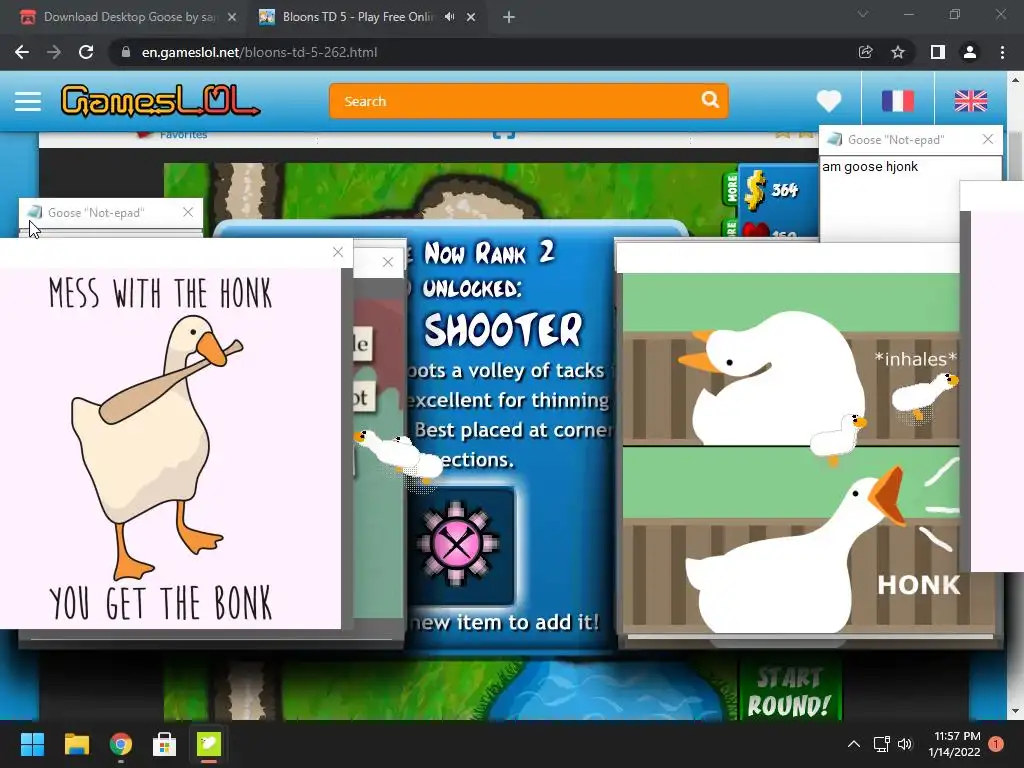Close the Download Desktop Goose tab
1024x768 pixels.
click(232, 18)
